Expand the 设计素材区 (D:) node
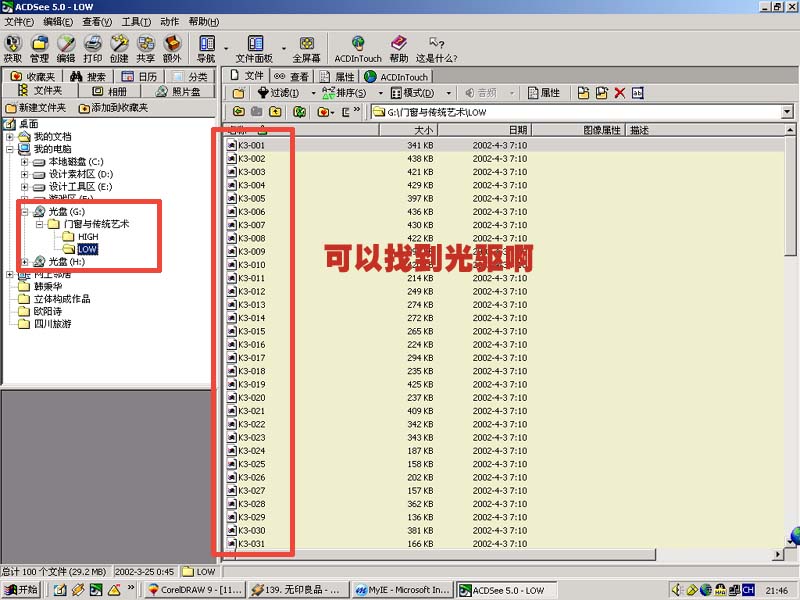Screen dimensions: 800x600 (24, 174)
